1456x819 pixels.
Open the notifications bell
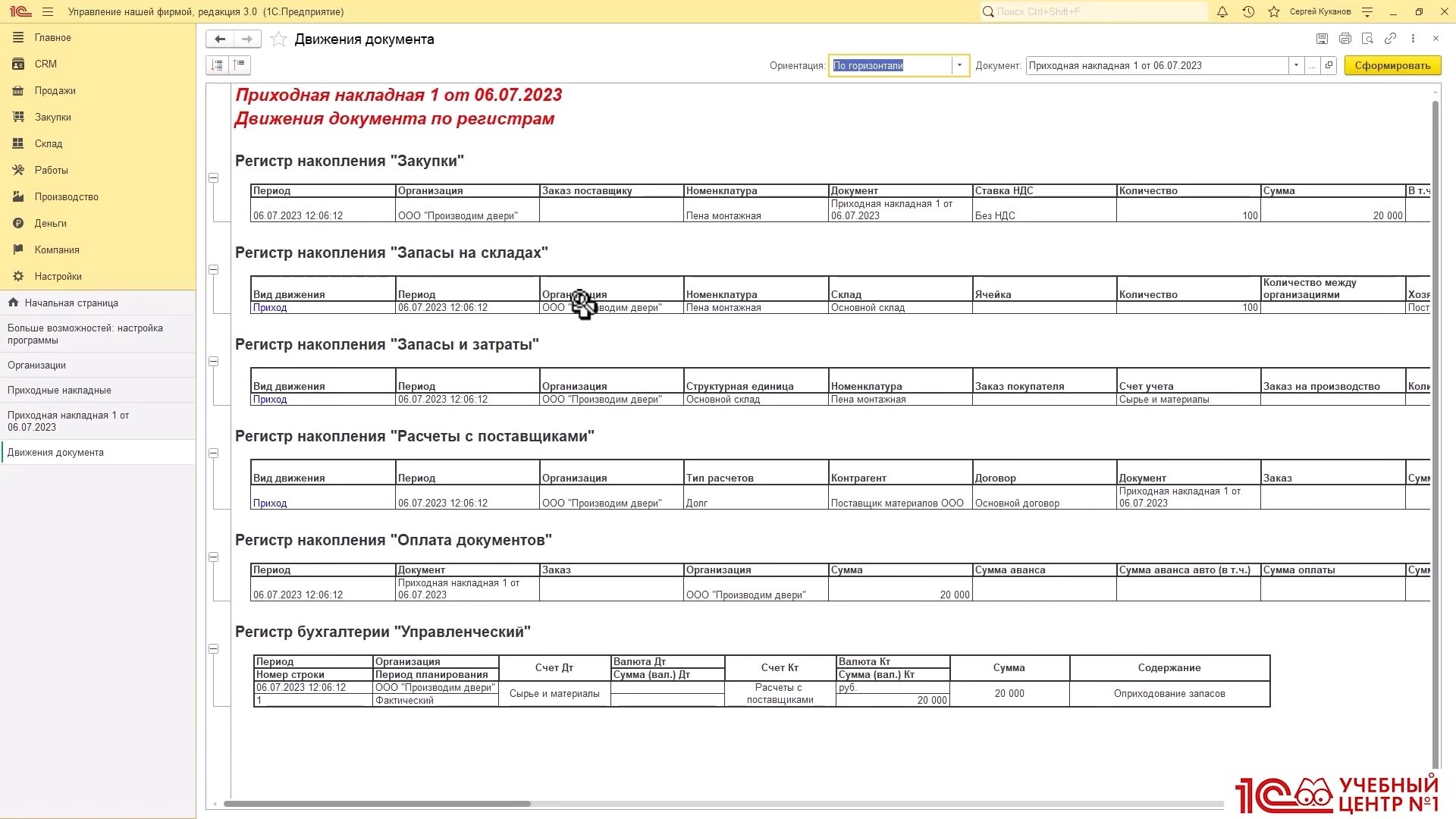tap(1222, 12)
